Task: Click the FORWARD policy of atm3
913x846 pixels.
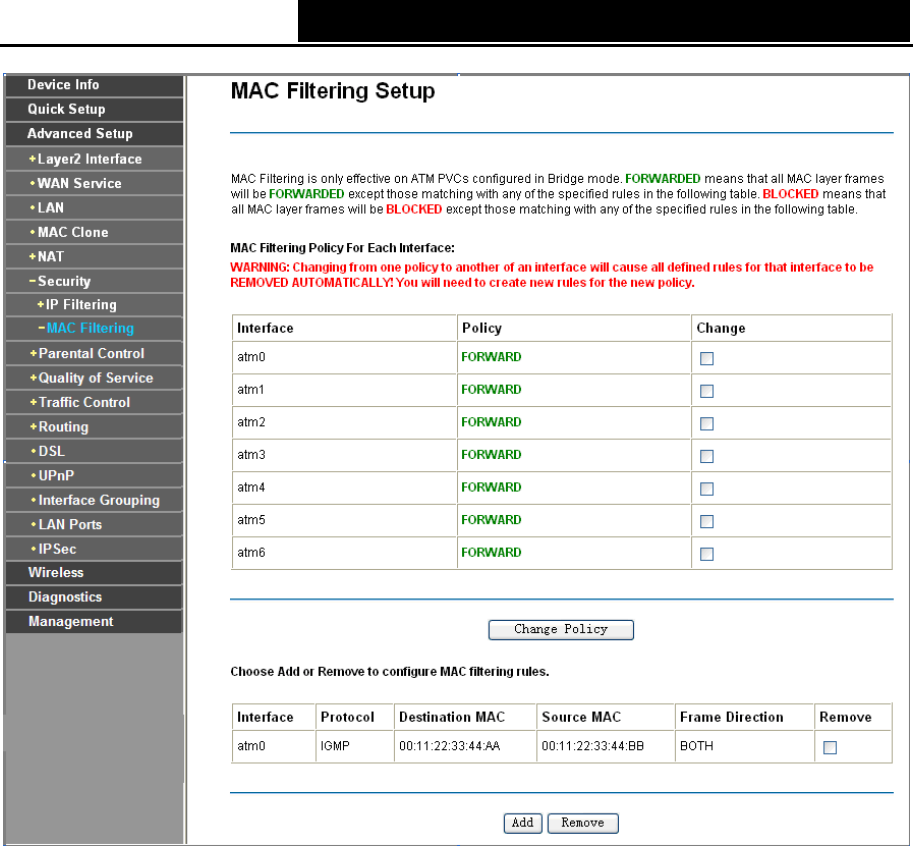Action: pyautogui.click(x=491, y=455)
